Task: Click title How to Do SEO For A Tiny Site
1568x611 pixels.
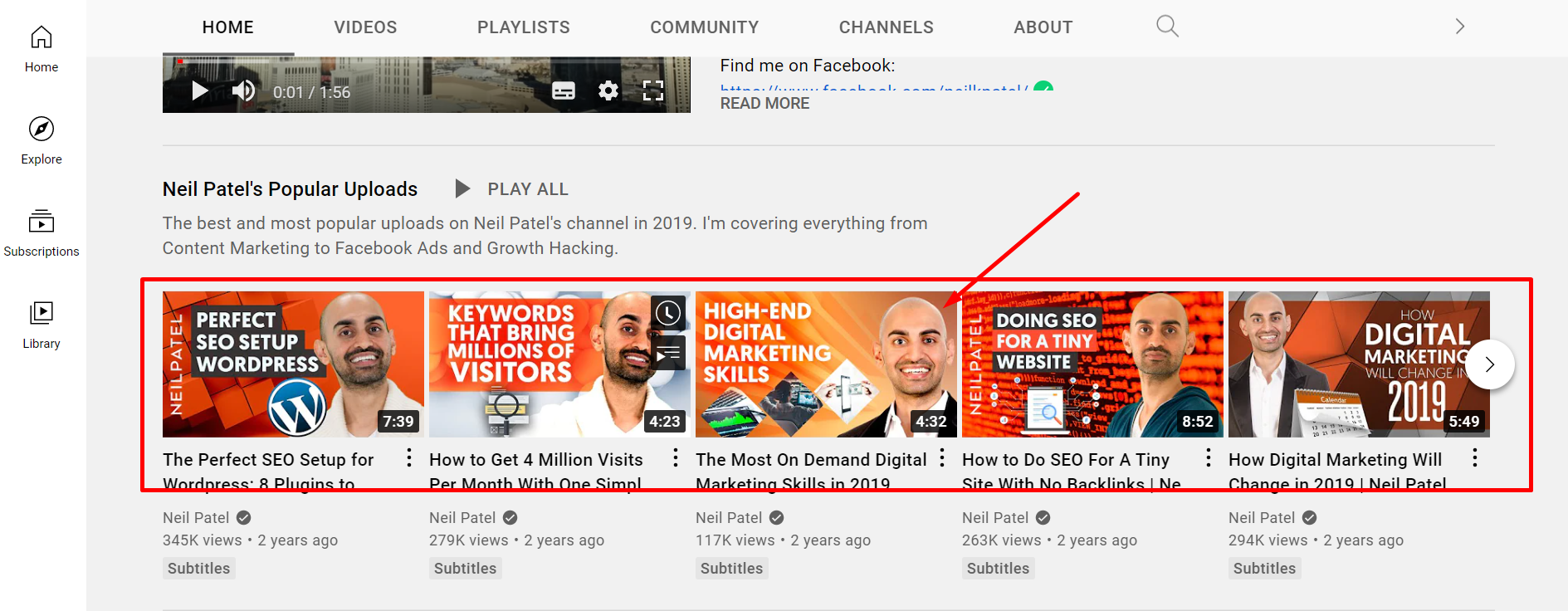Action: (x=1072, y=472)
